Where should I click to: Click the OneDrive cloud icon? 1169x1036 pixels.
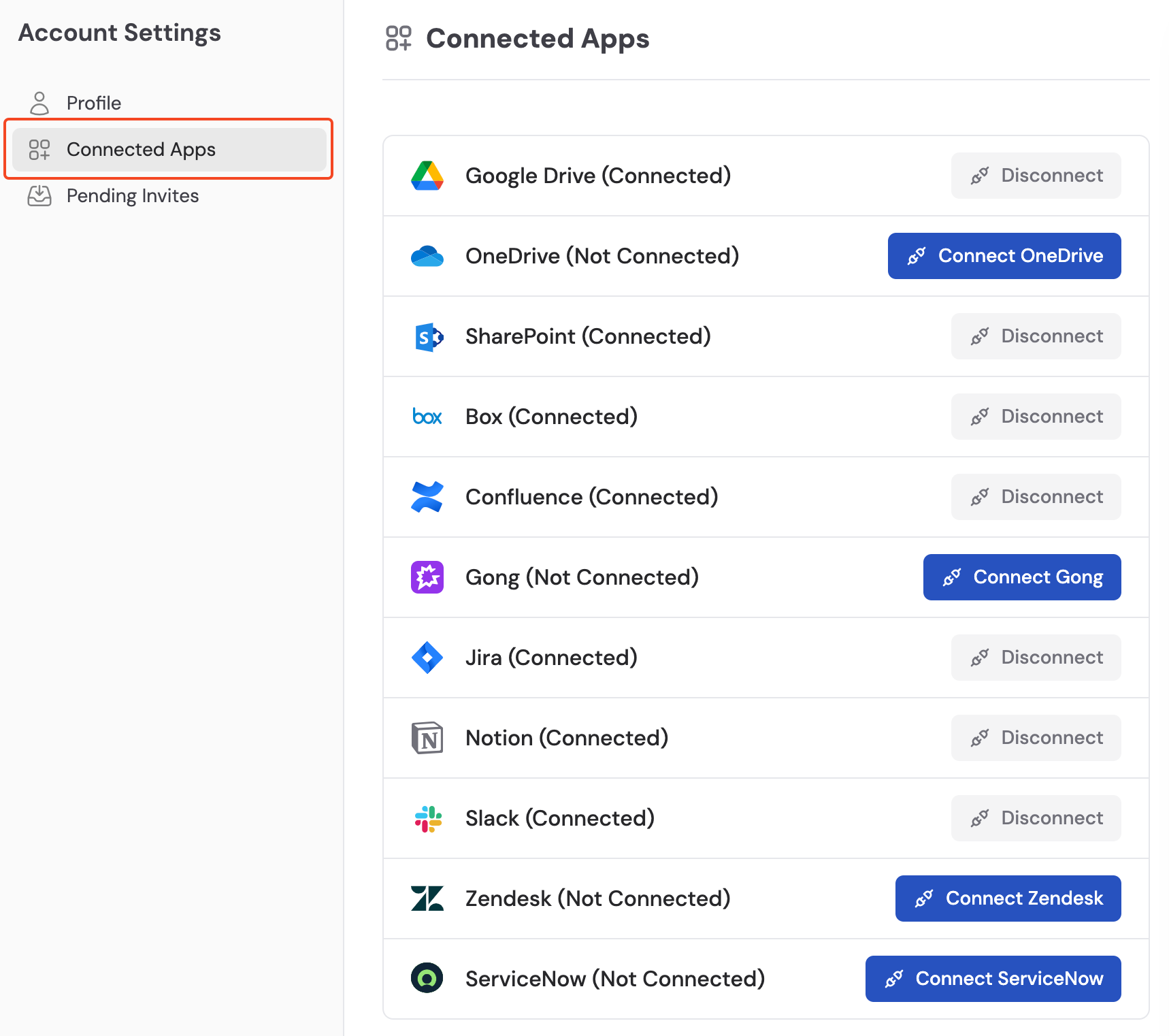click(427, 256)
